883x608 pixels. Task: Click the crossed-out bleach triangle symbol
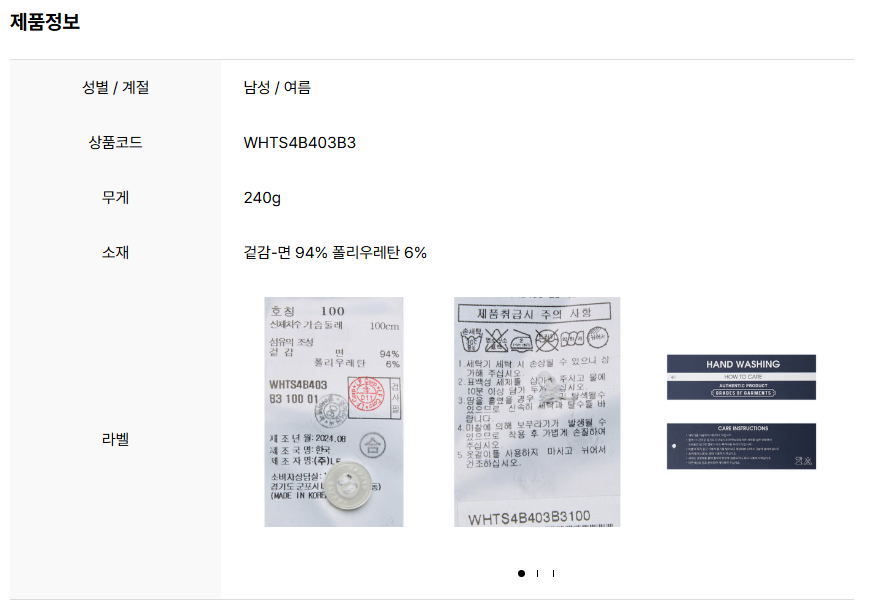click(496, 340)
